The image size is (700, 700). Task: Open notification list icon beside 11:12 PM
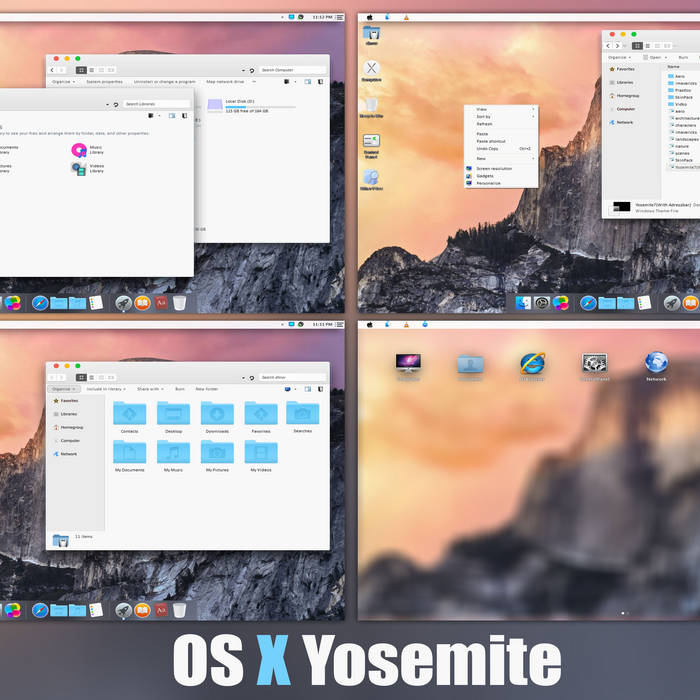pos(340,17)
